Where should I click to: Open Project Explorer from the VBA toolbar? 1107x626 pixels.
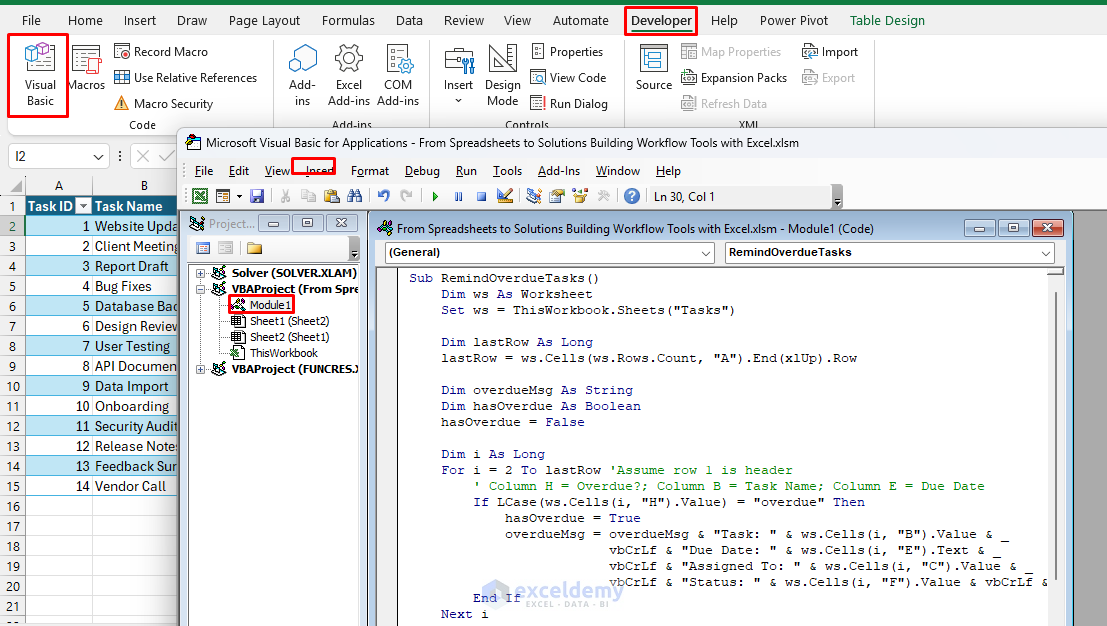(x=534, y=196)
